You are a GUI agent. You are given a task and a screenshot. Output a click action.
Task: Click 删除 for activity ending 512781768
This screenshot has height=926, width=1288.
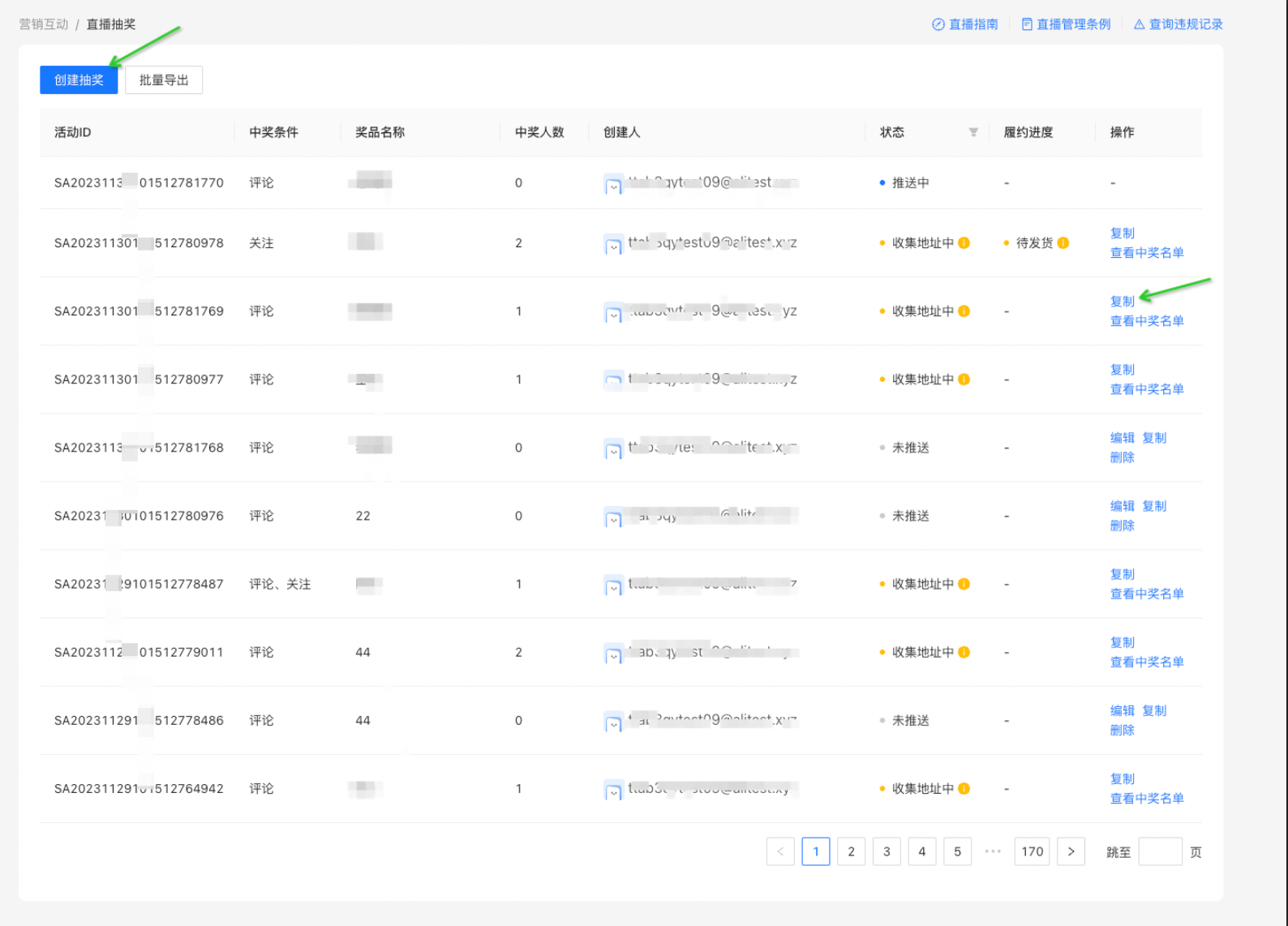coord(1123,457)
